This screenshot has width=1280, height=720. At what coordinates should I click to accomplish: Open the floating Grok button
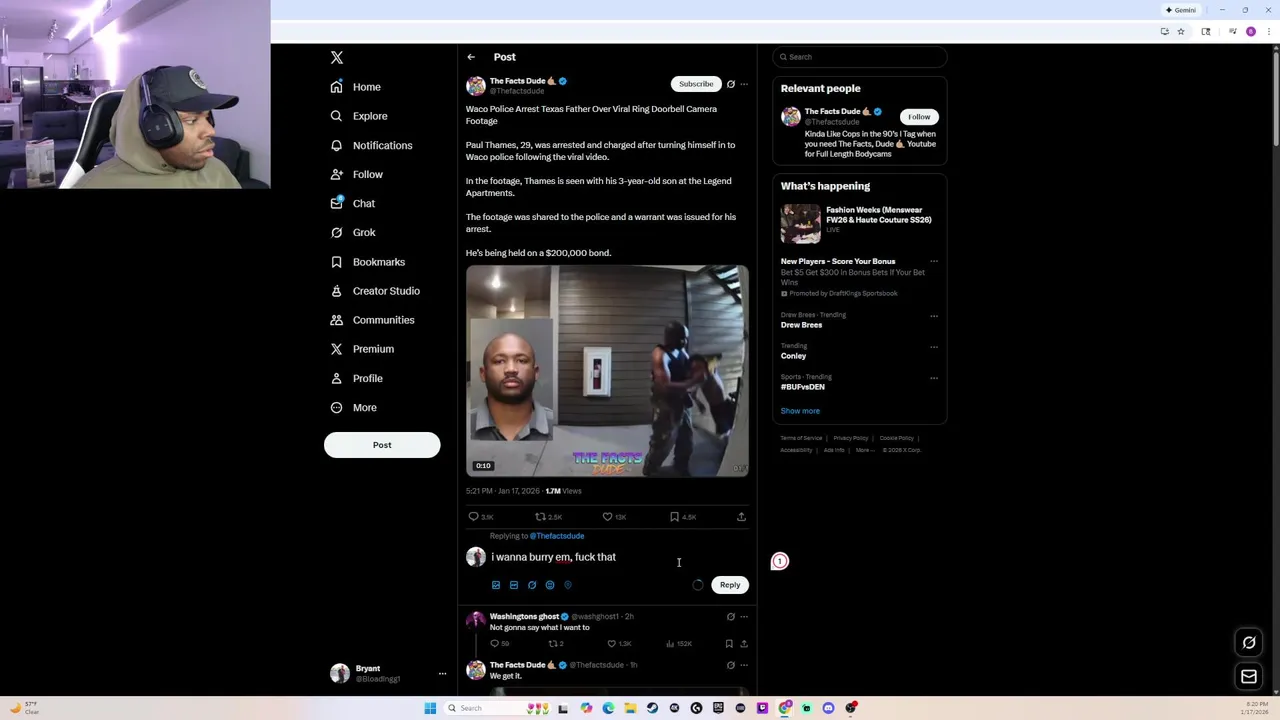coord(1249,643)
